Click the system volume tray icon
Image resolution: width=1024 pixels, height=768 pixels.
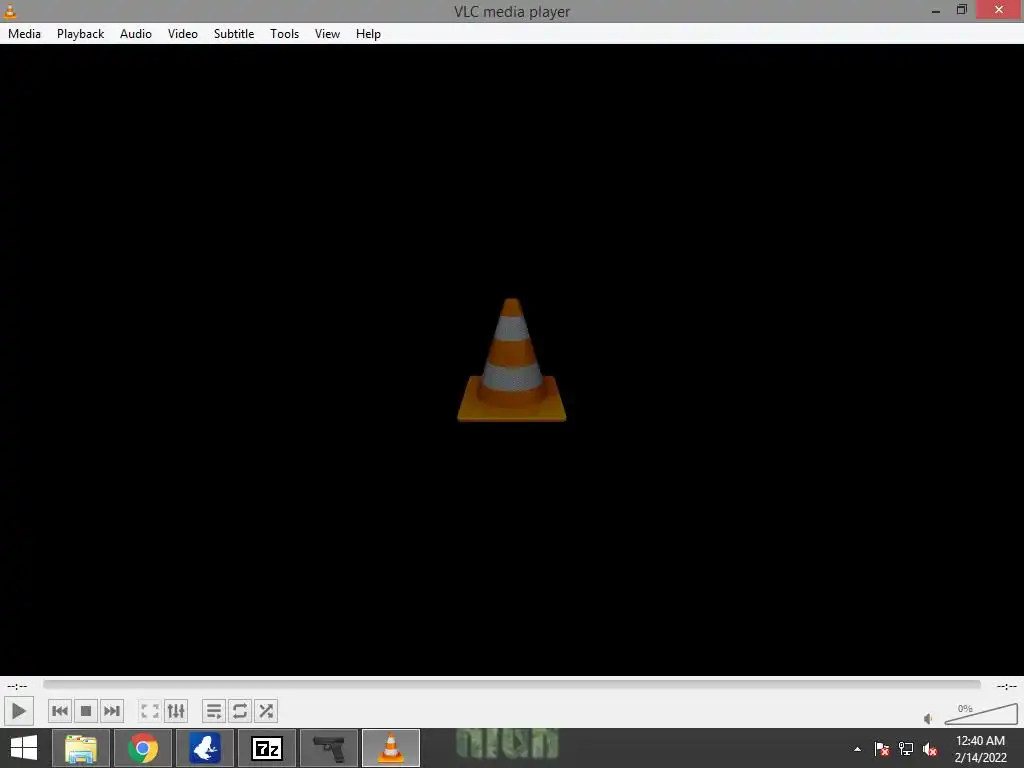point(930,749)
